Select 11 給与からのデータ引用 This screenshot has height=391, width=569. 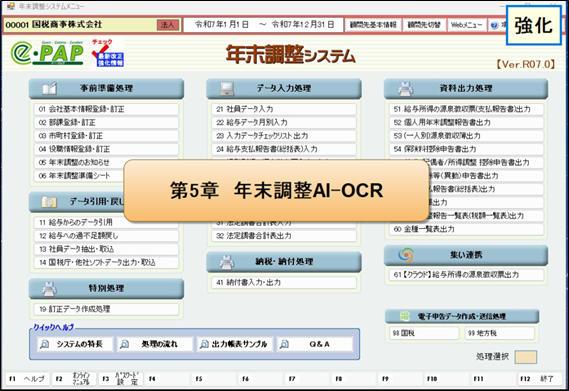pyautogui.click(x=106, y=223)
